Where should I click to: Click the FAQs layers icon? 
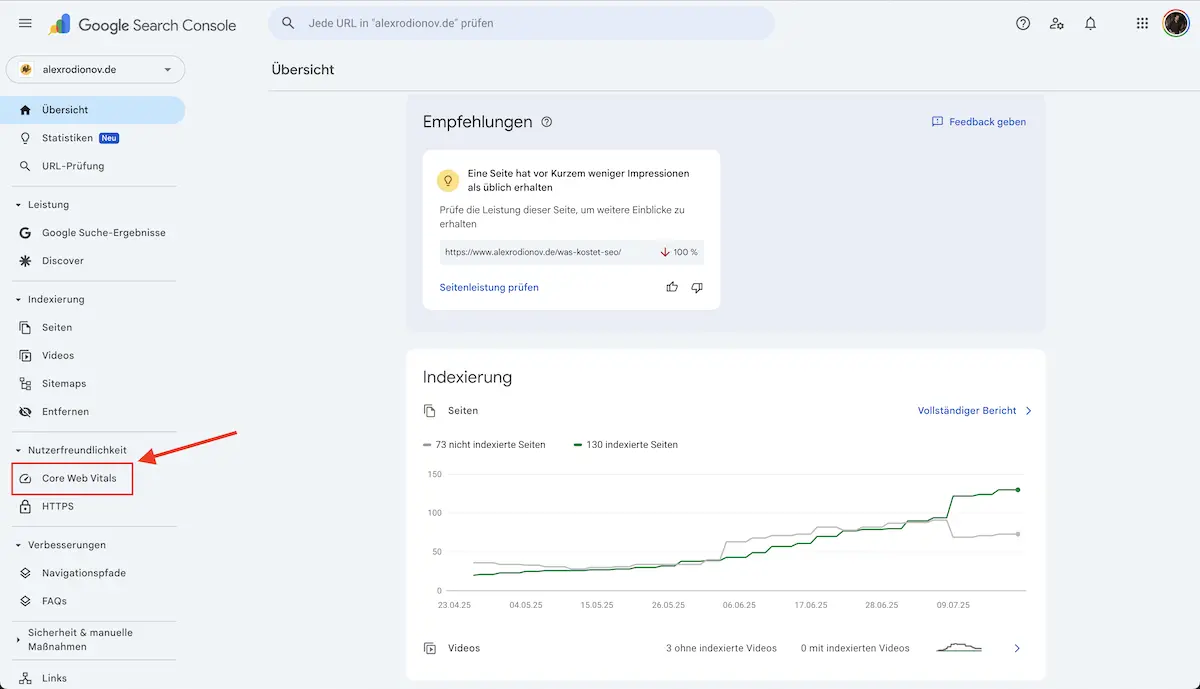(x=25, y=602)
